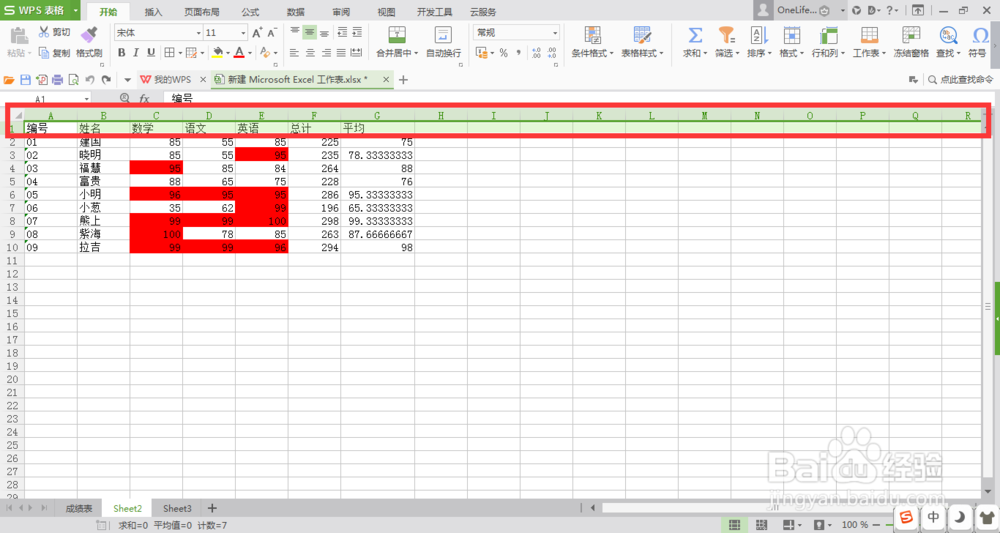
Task: Open file with folder icon
Action: click(x=9, y=80)
